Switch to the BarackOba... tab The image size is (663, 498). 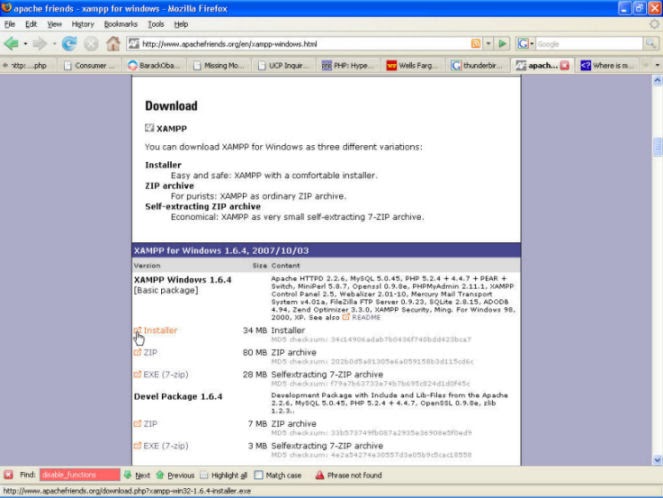tap(155, 66)
